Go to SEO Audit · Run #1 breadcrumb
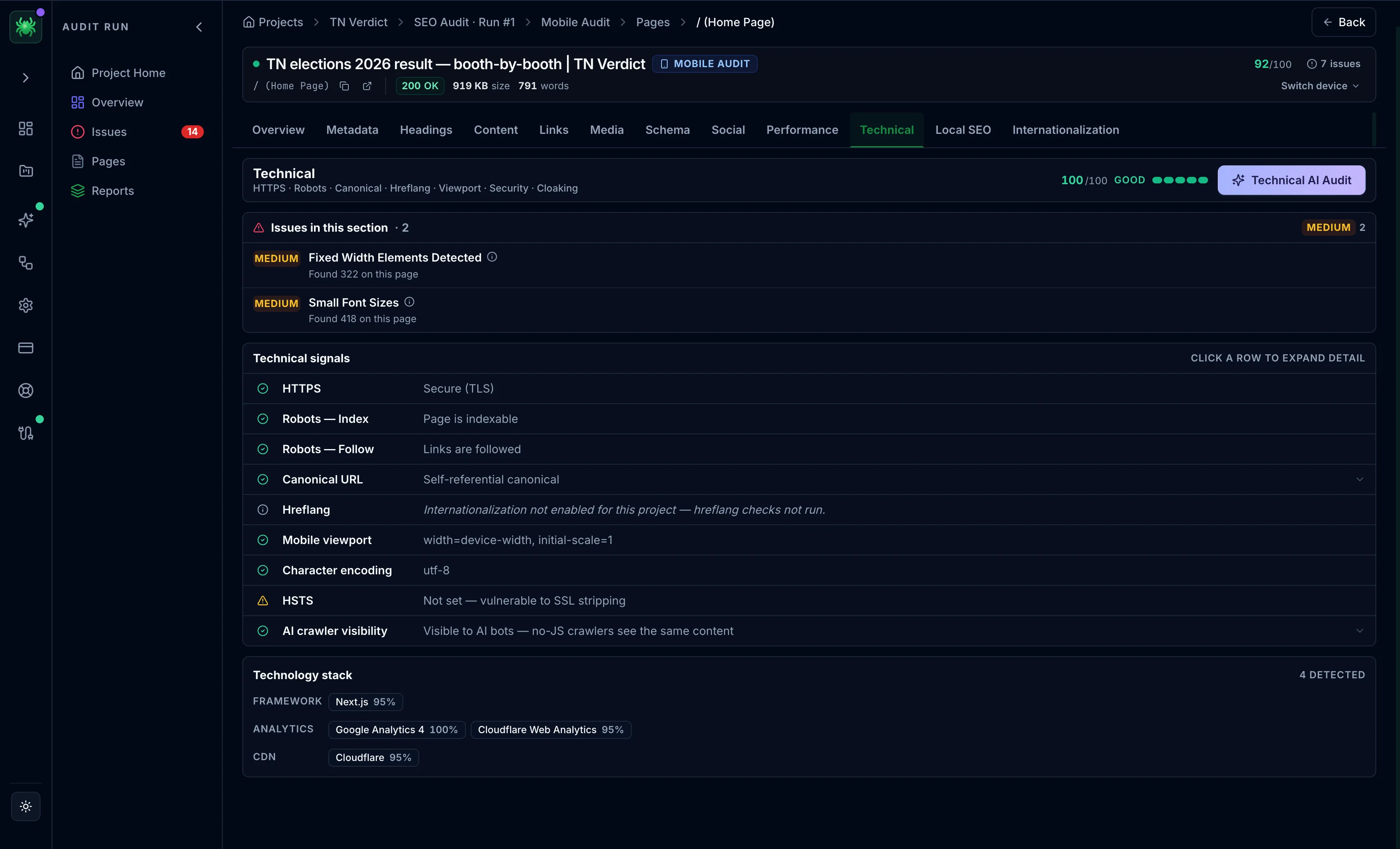The width and height of the screenshot is (1400, 849). pos(464,22)
